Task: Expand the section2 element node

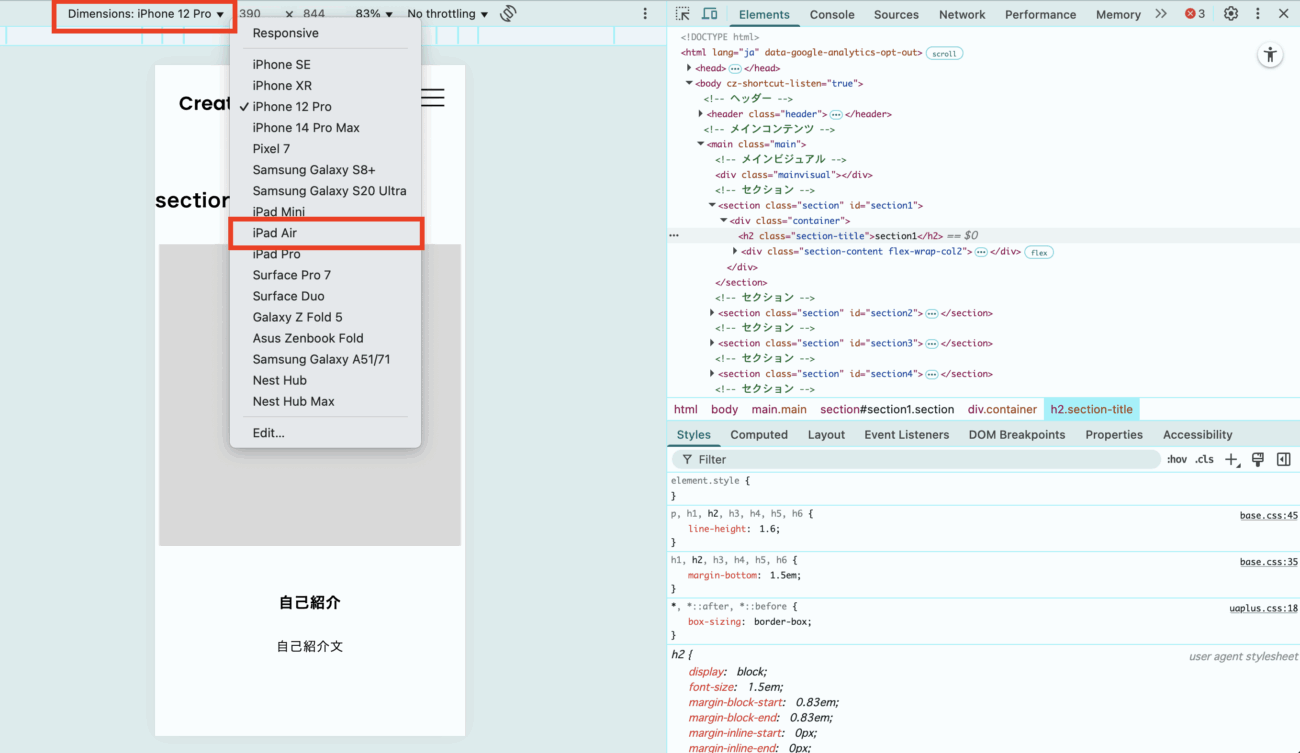Action: pyautogui.click(x=712, y=313)
